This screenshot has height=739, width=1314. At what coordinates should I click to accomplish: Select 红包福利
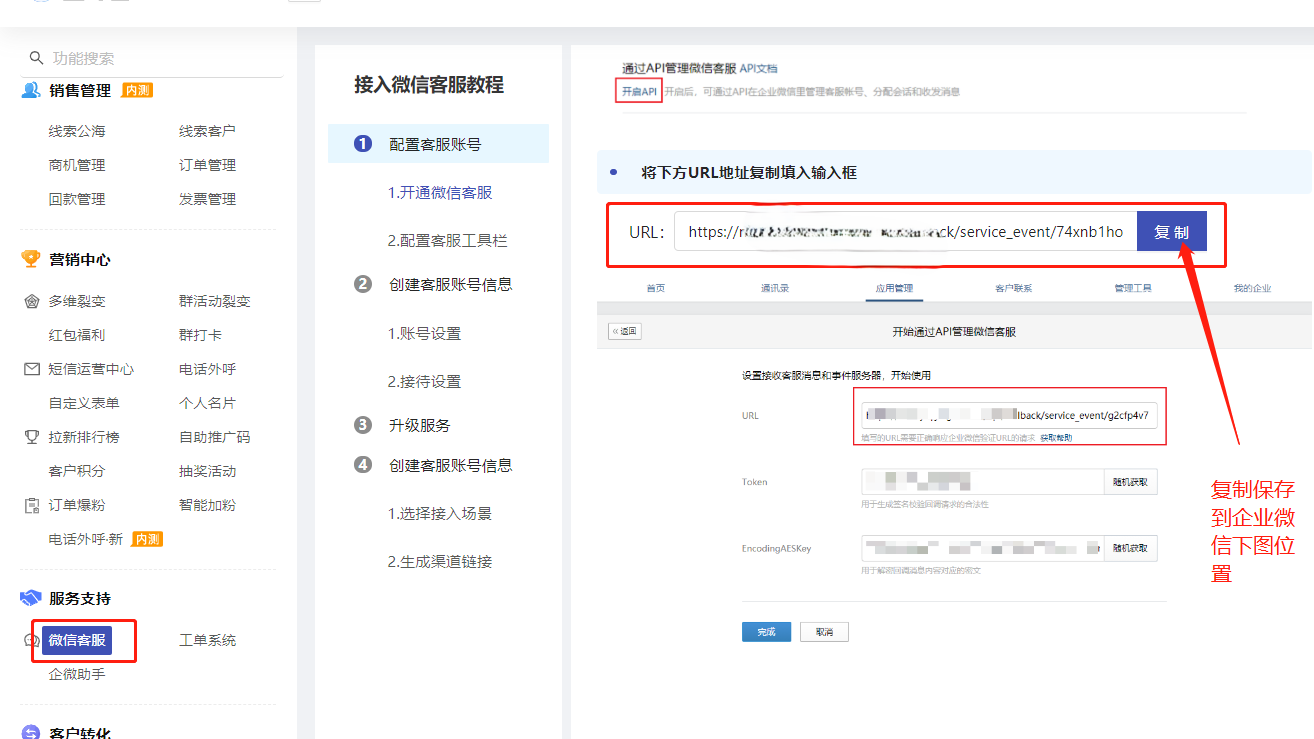click(x=77, y=335)
